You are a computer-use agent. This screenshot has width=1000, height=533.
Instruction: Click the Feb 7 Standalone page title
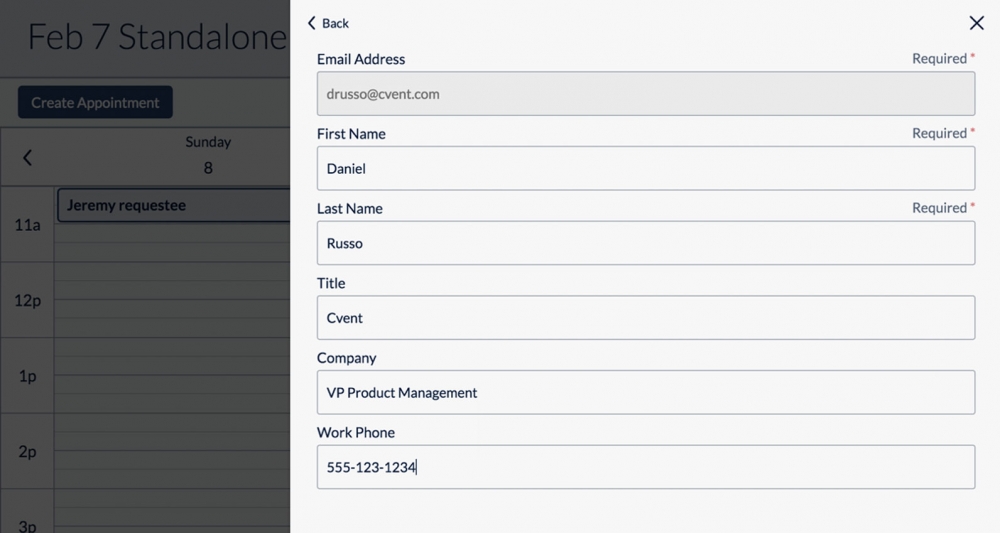[157, 38]
